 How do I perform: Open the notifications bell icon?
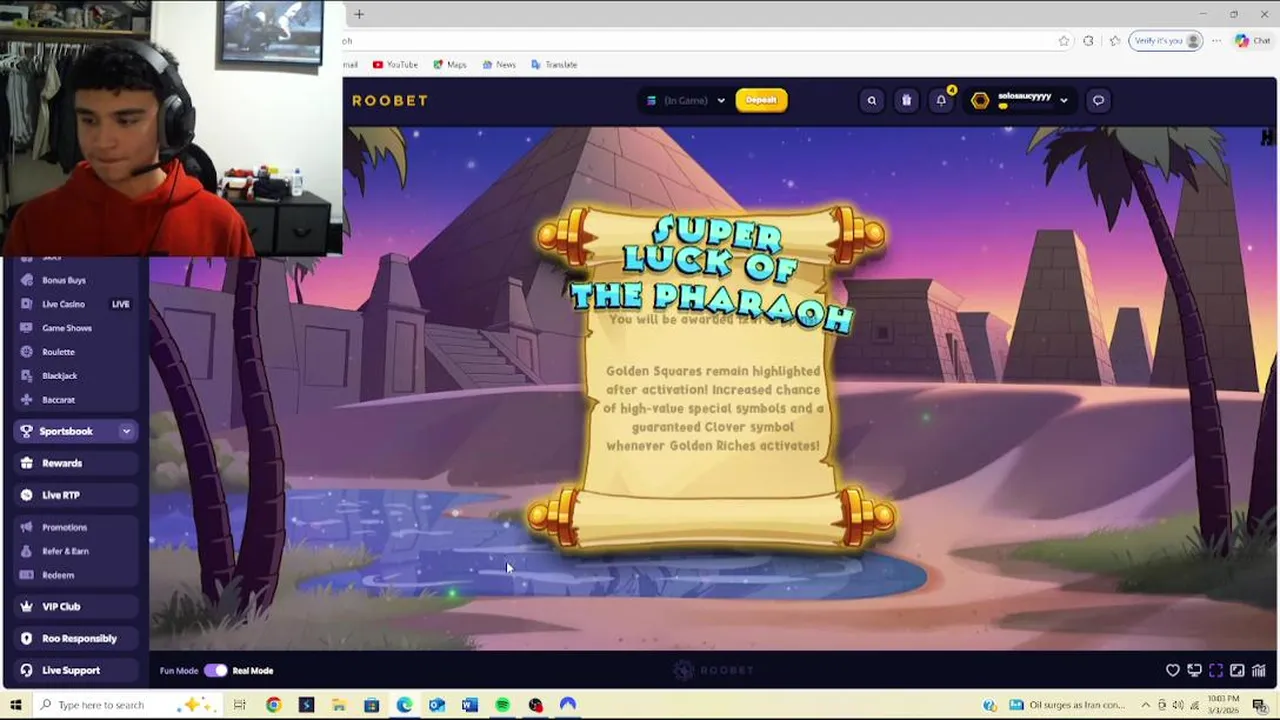pos(941,100)
